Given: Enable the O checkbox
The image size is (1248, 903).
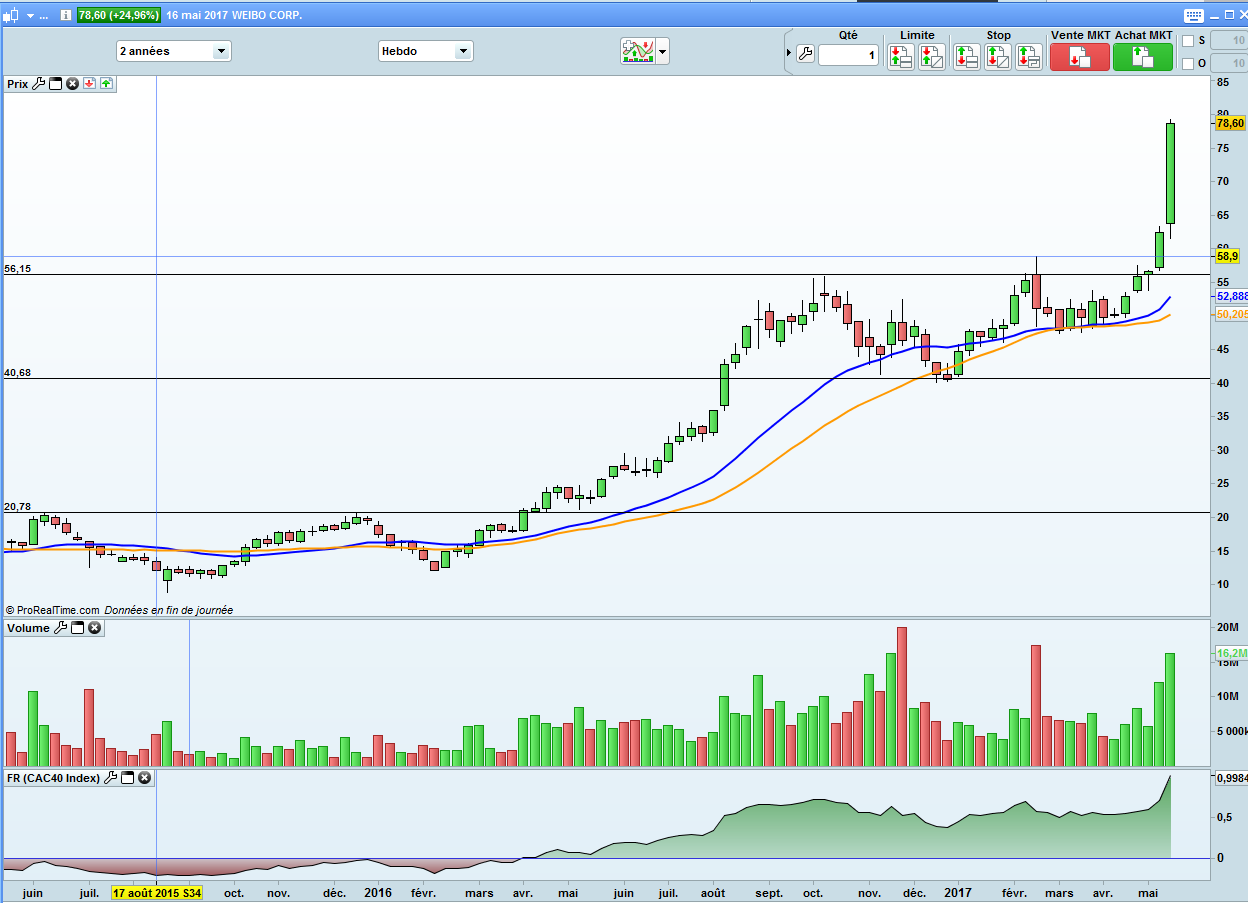Looking at the screenshot, I should pyautogui.click(x=1188, y=64).
